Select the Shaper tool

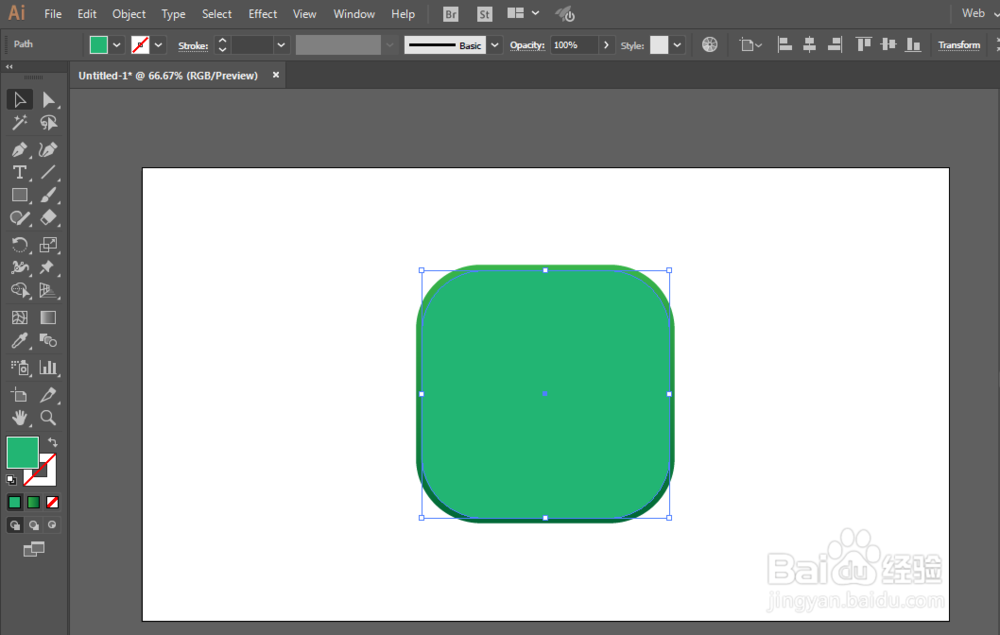20,218
